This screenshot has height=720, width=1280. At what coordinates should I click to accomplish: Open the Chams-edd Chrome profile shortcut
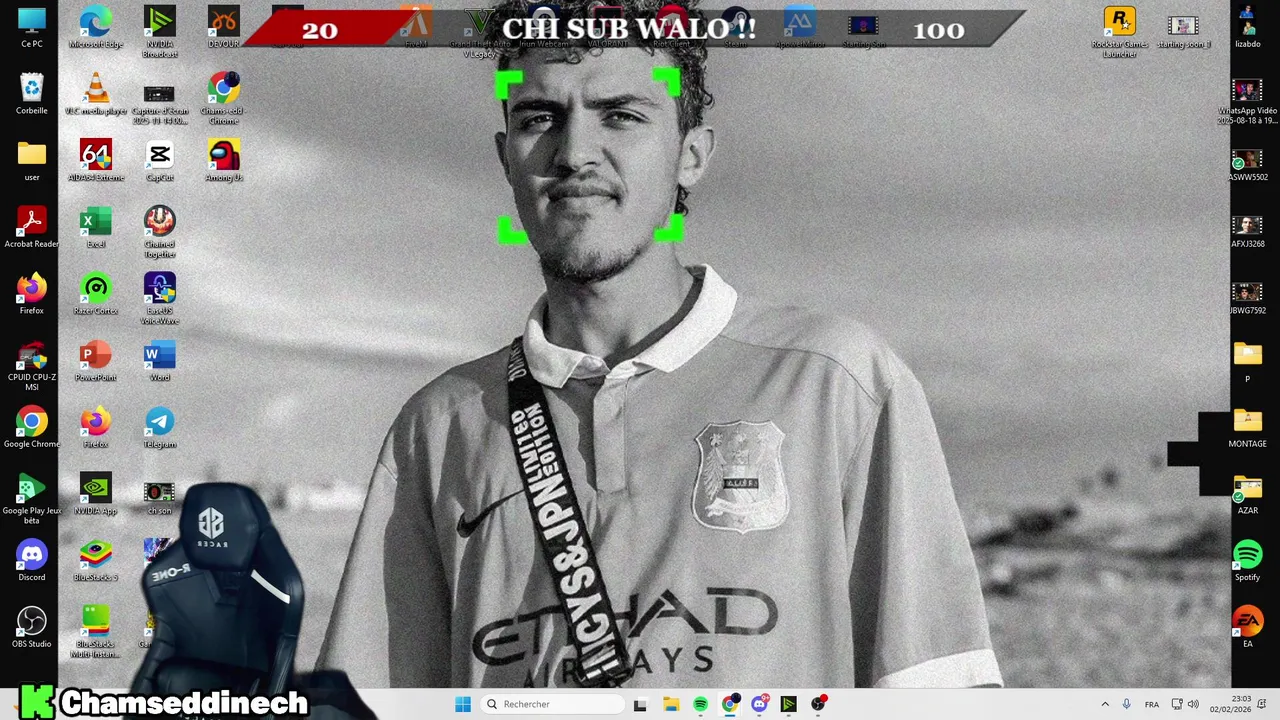224,98
